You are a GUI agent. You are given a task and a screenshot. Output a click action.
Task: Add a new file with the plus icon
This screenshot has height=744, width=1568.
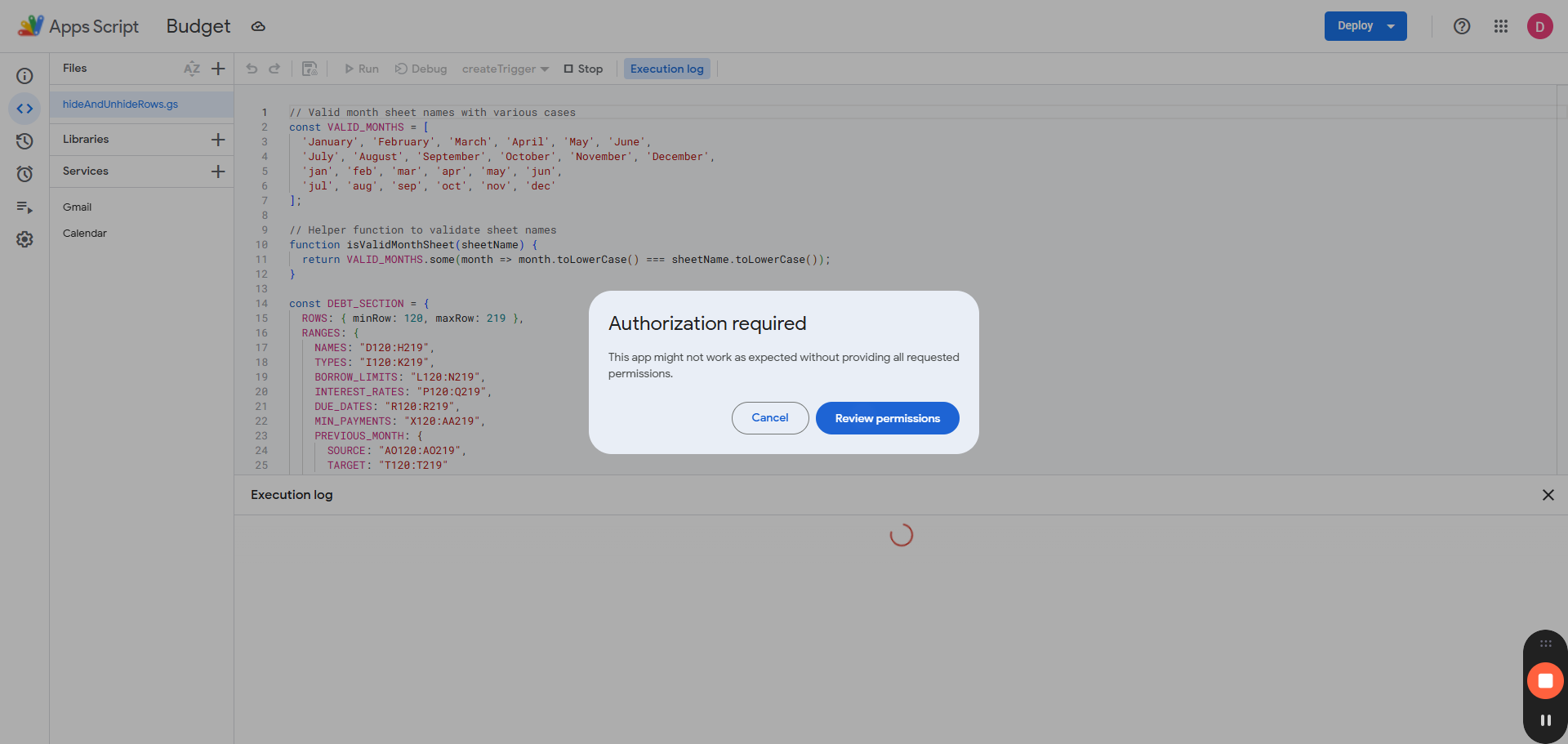click(x=218, y=69)
